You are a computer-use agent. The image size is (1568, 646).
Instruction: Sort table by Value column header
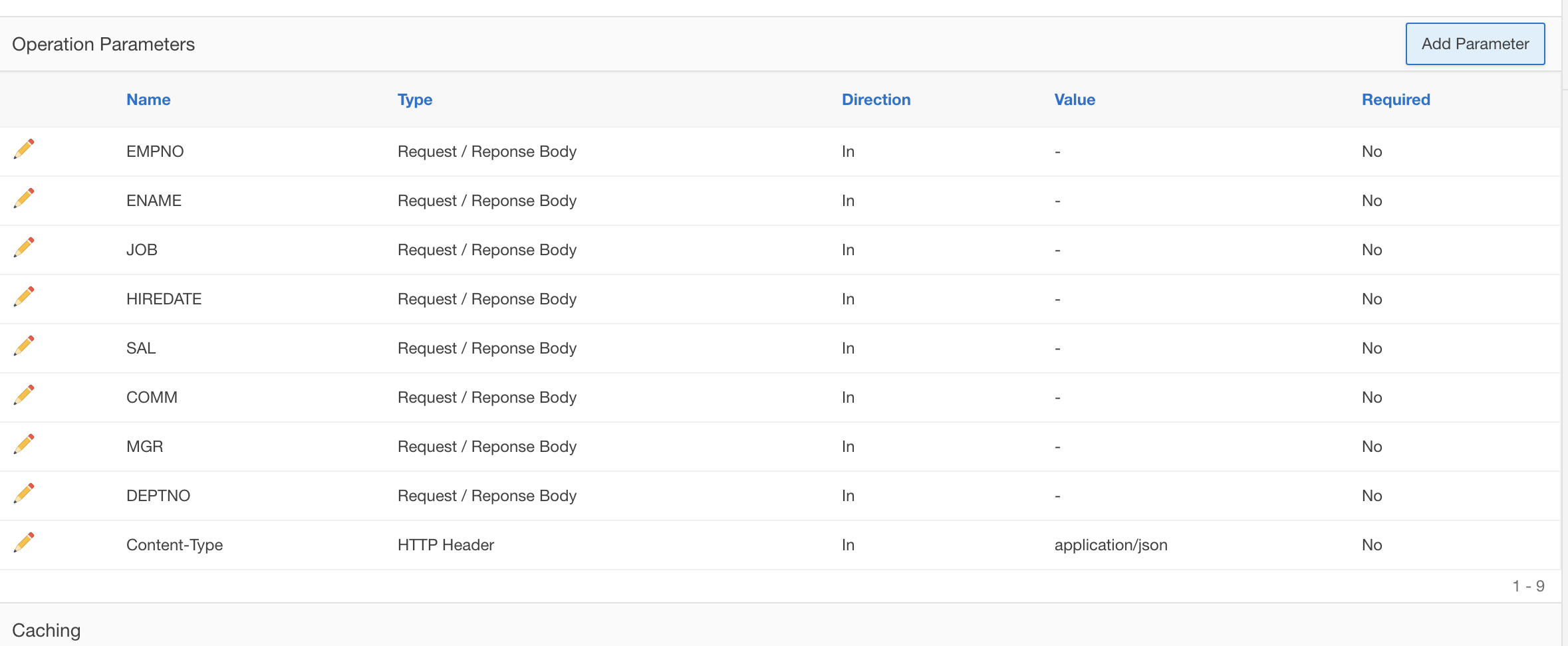[x=1075, y=100]
